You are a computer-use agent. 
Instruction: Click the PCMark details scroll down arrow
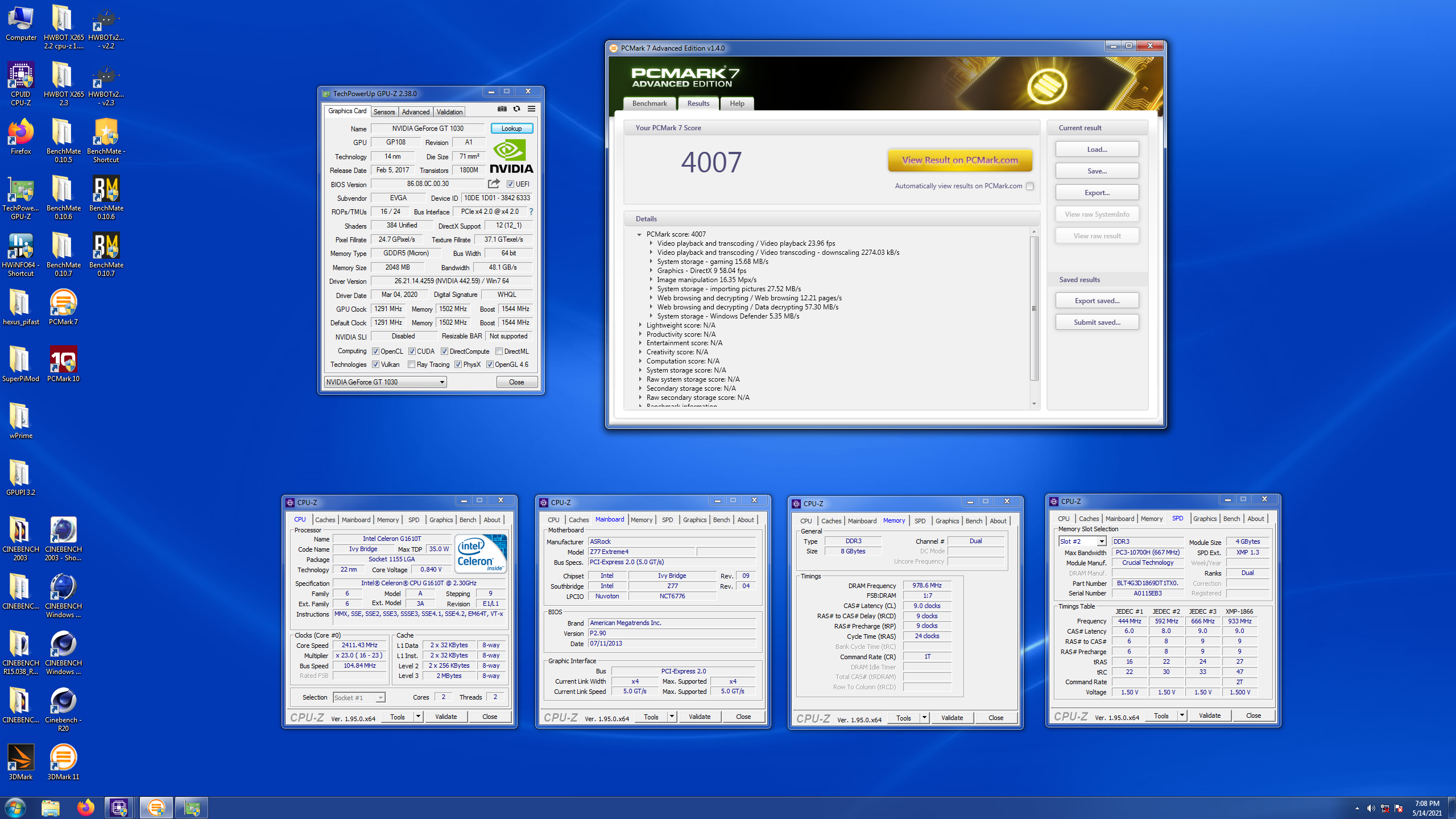[1034, 404]
